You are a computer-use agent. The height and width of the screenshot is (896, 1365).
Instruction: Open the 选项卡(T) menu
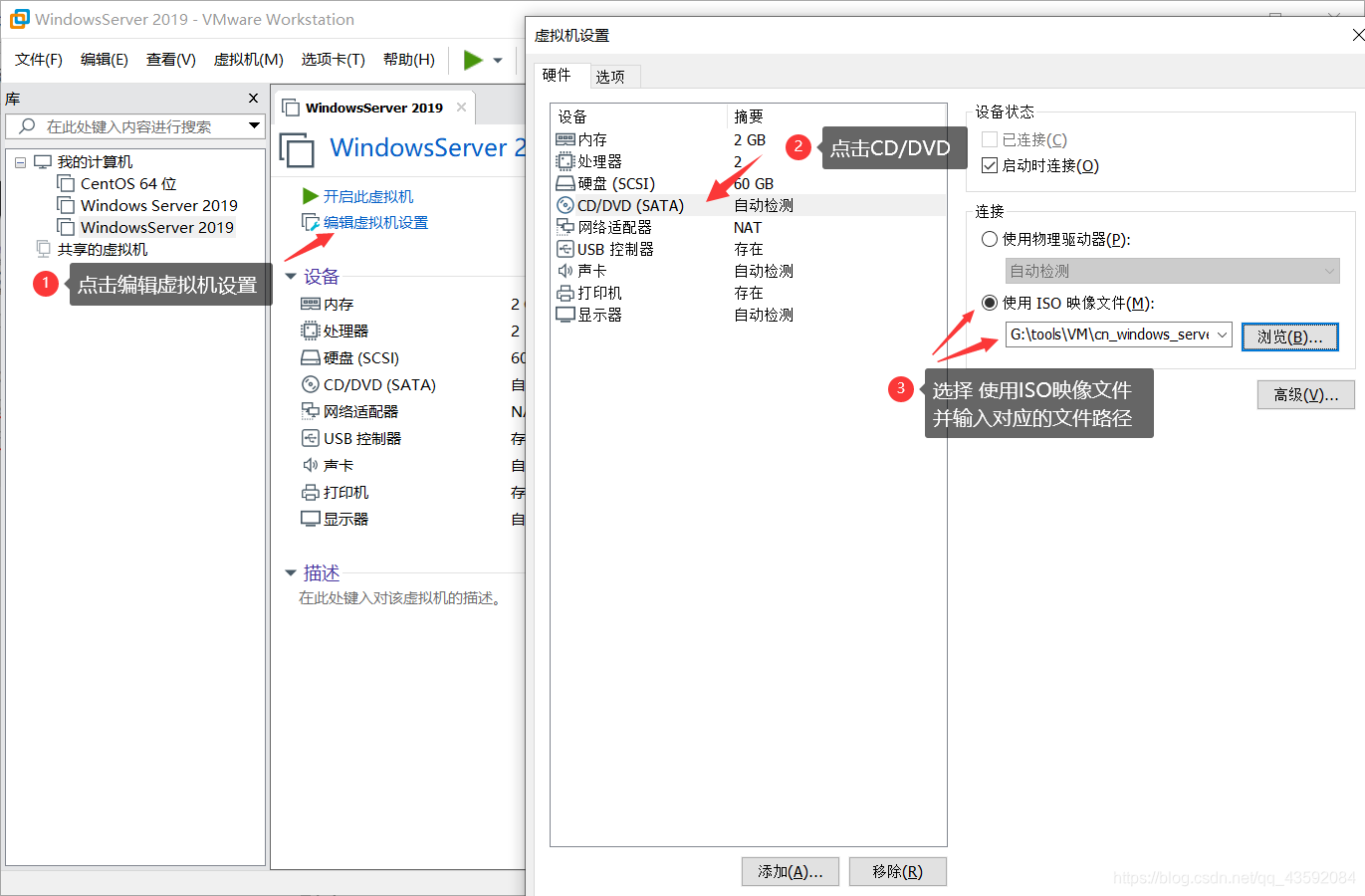point(334,60)
